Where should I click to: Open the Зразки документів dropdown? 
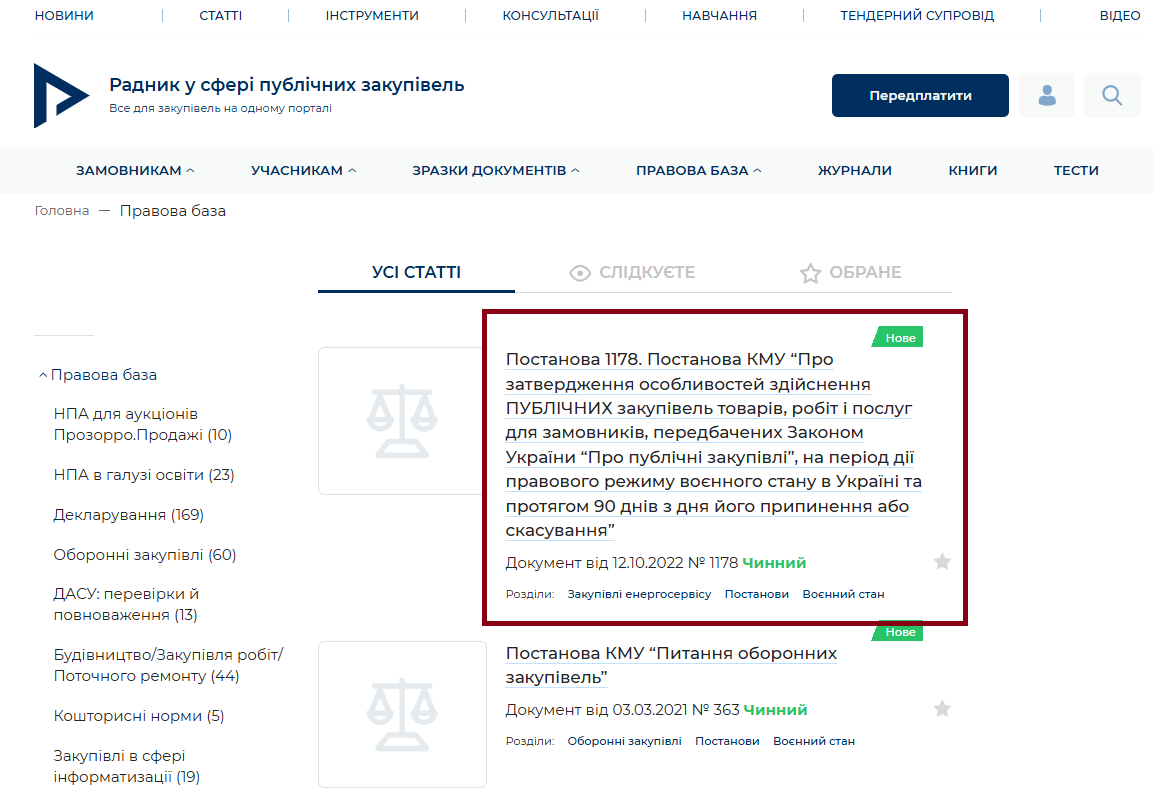click(495, 171)
